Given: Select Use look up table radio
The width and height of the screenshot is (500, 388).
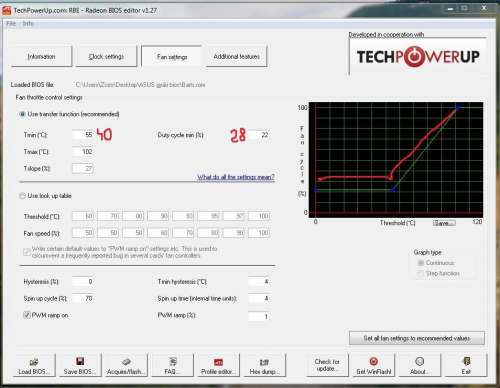Looking at the screenshot, I should 22,196.
